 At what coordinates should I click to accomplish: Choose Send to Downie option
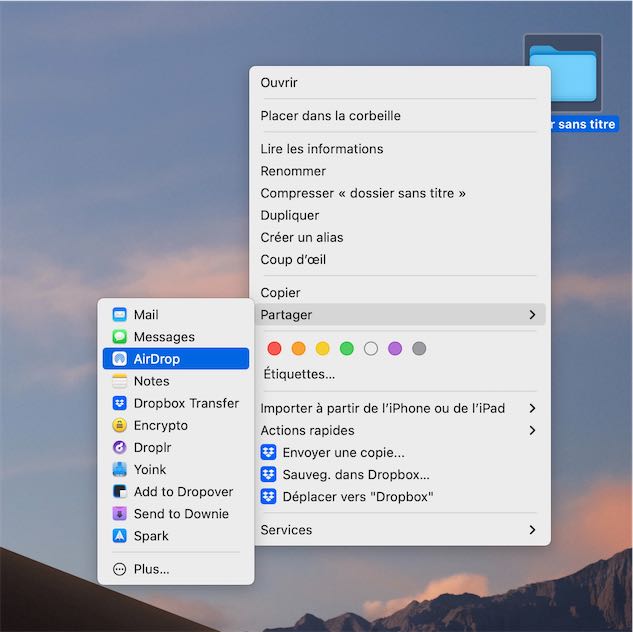coord(176,513)
